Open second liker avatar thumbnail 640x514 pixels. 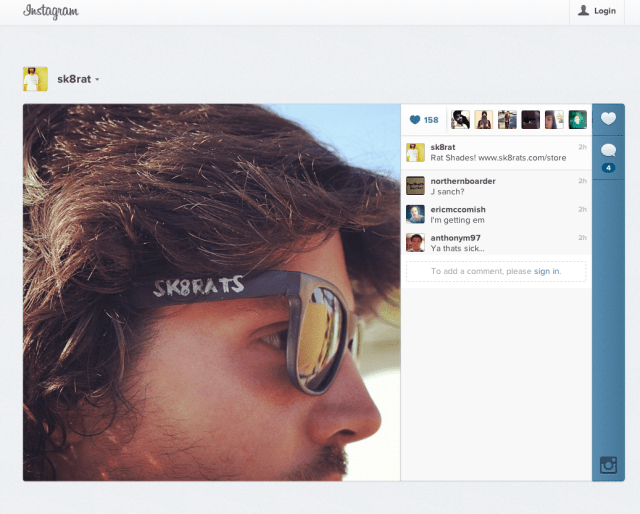click(x=483, y=120)
